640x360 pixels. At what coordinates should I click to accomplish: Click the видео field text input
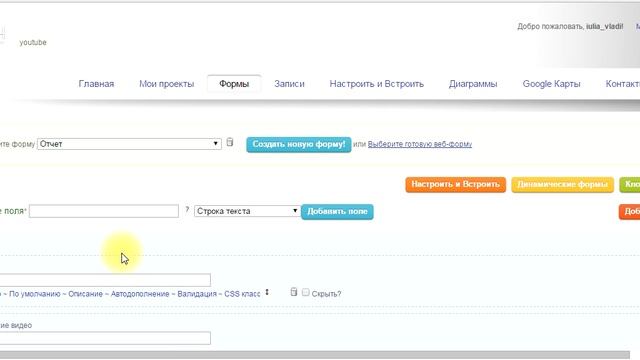click(105, 338)
